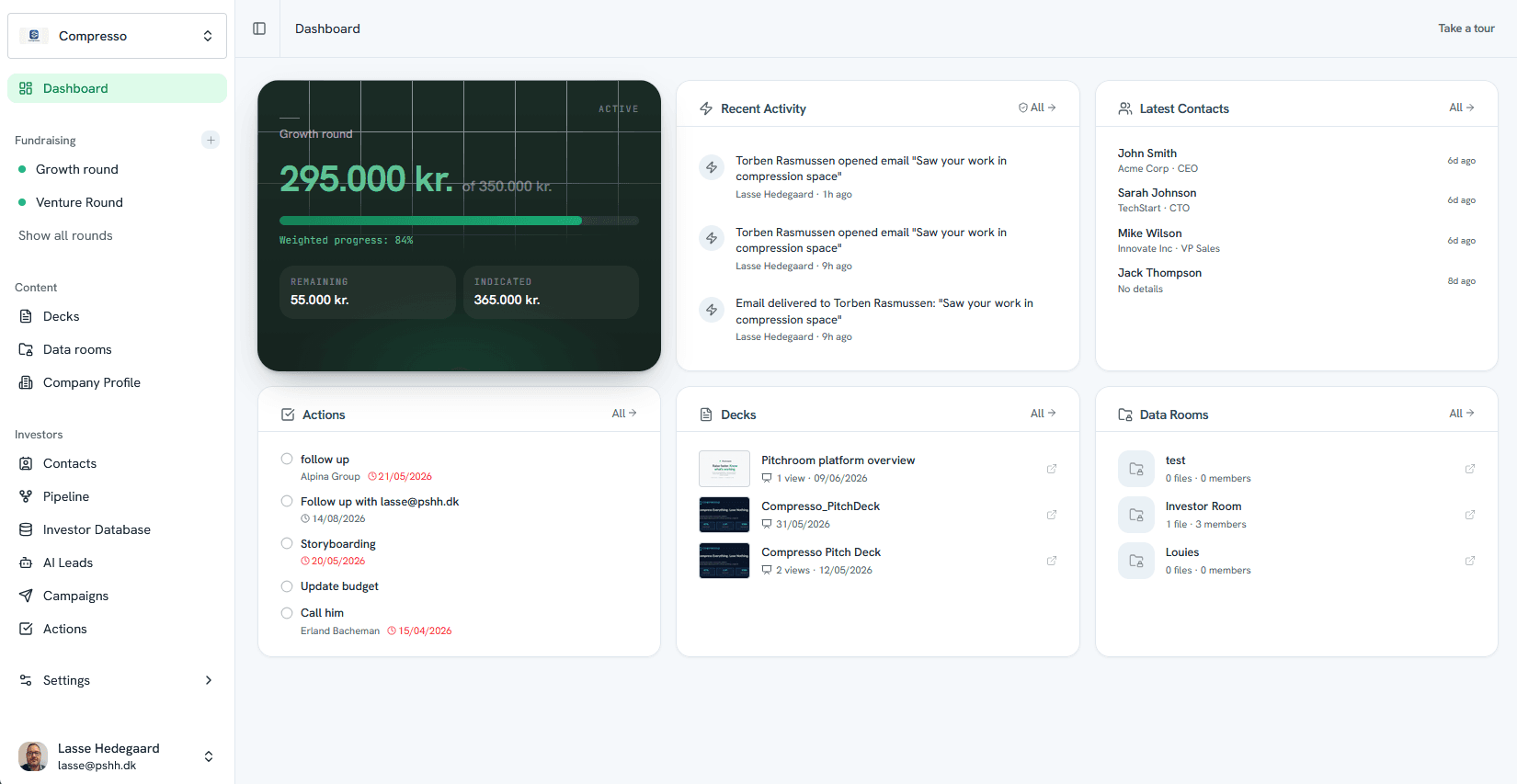Click the Latest Contacts people header icon
This screenshot has height=784, width=1517.
(1125, 108)
